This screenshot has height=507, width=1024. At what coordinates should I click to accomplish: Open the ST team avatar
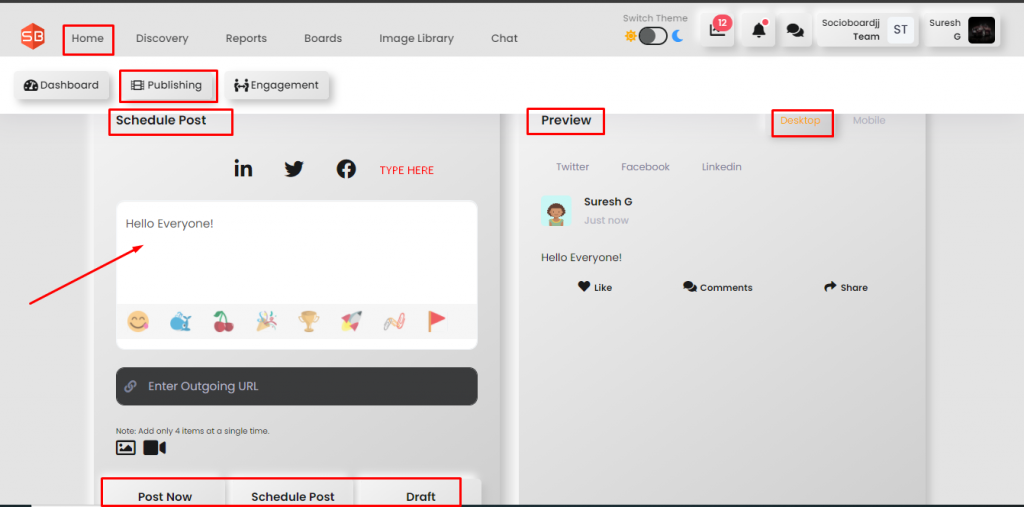click(x=901, y=30)
